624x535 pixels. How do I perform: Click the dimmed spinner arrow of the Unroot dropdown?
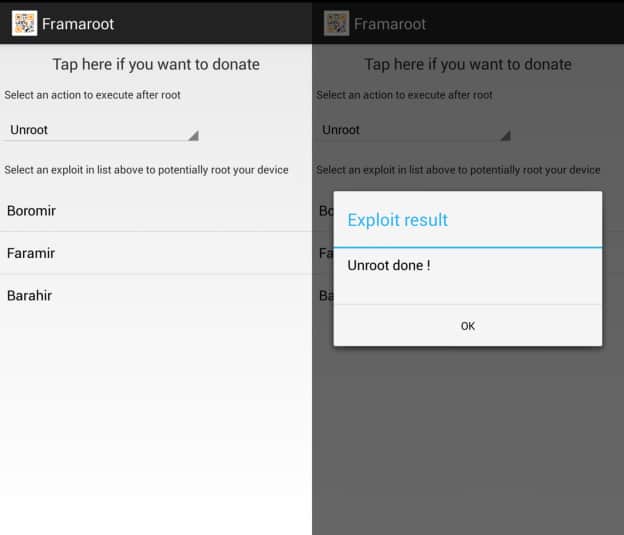pos(505,136)
